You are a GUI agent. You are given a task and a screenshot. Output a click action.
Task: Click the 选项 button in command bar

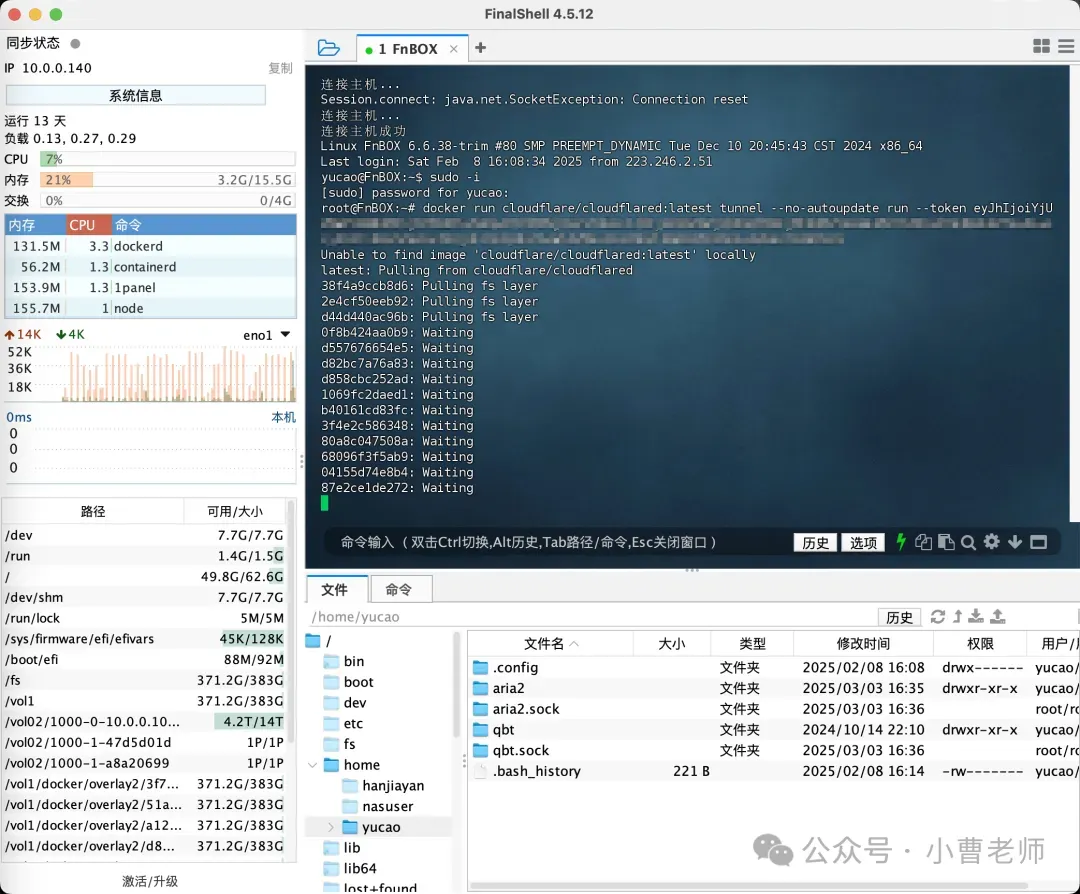tap(863, 543)
